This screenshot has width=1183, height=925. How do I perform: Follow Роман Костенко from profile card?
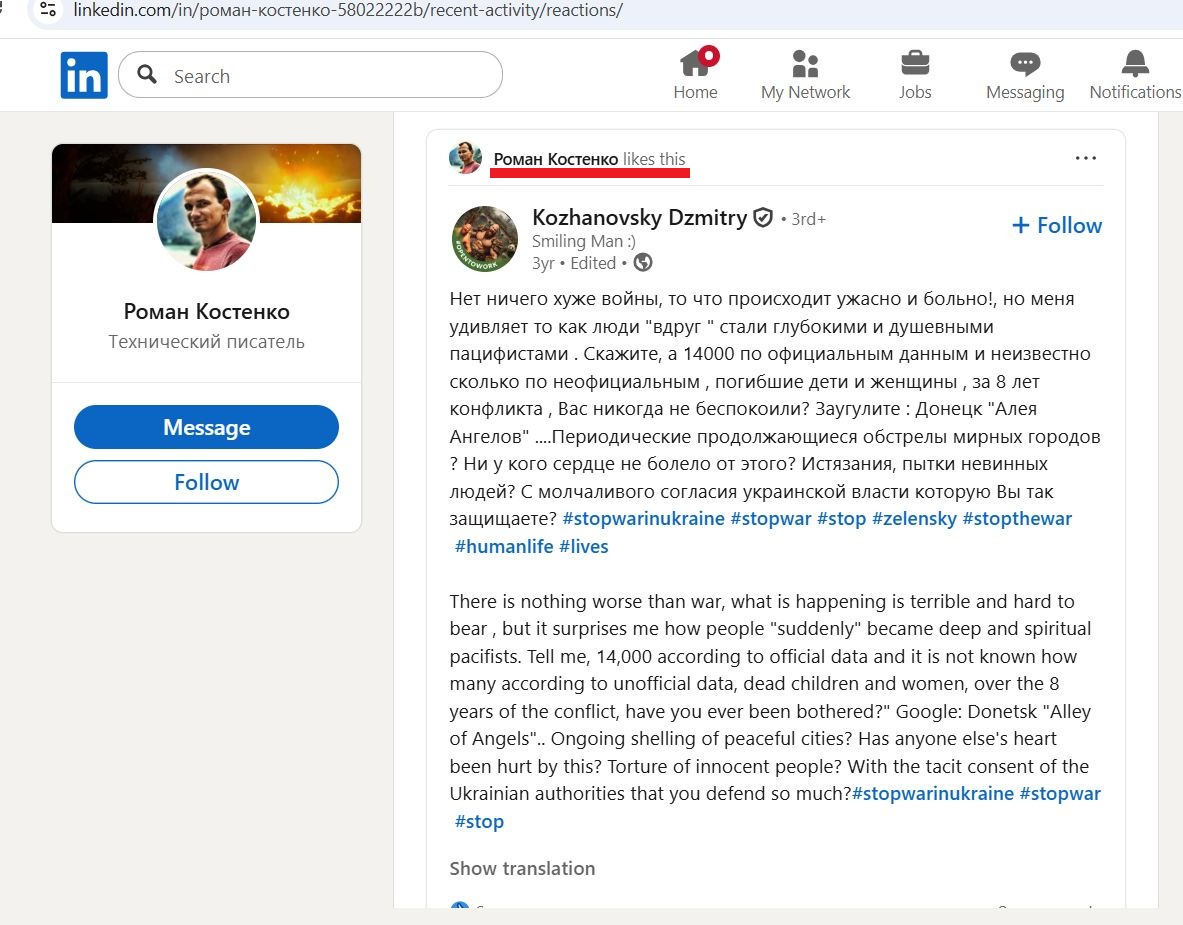[206, 482]
